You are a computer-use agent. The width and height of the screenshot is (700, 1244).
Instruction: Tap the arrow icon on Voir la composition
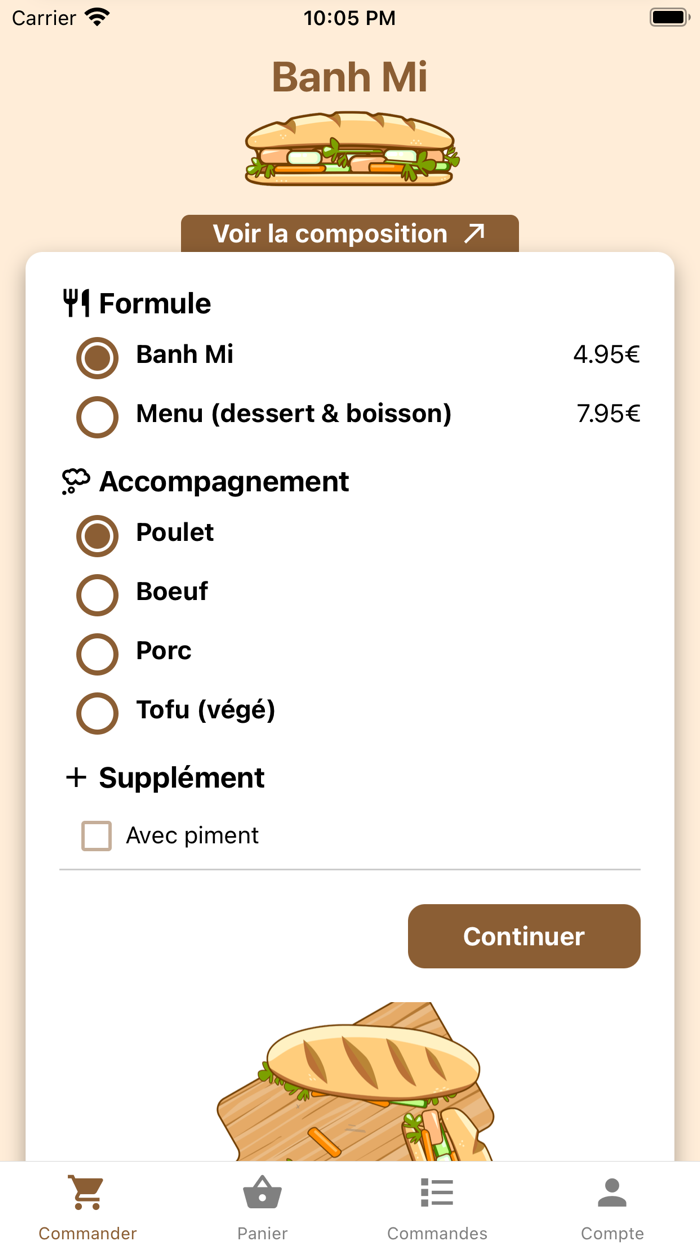[474, 234]
